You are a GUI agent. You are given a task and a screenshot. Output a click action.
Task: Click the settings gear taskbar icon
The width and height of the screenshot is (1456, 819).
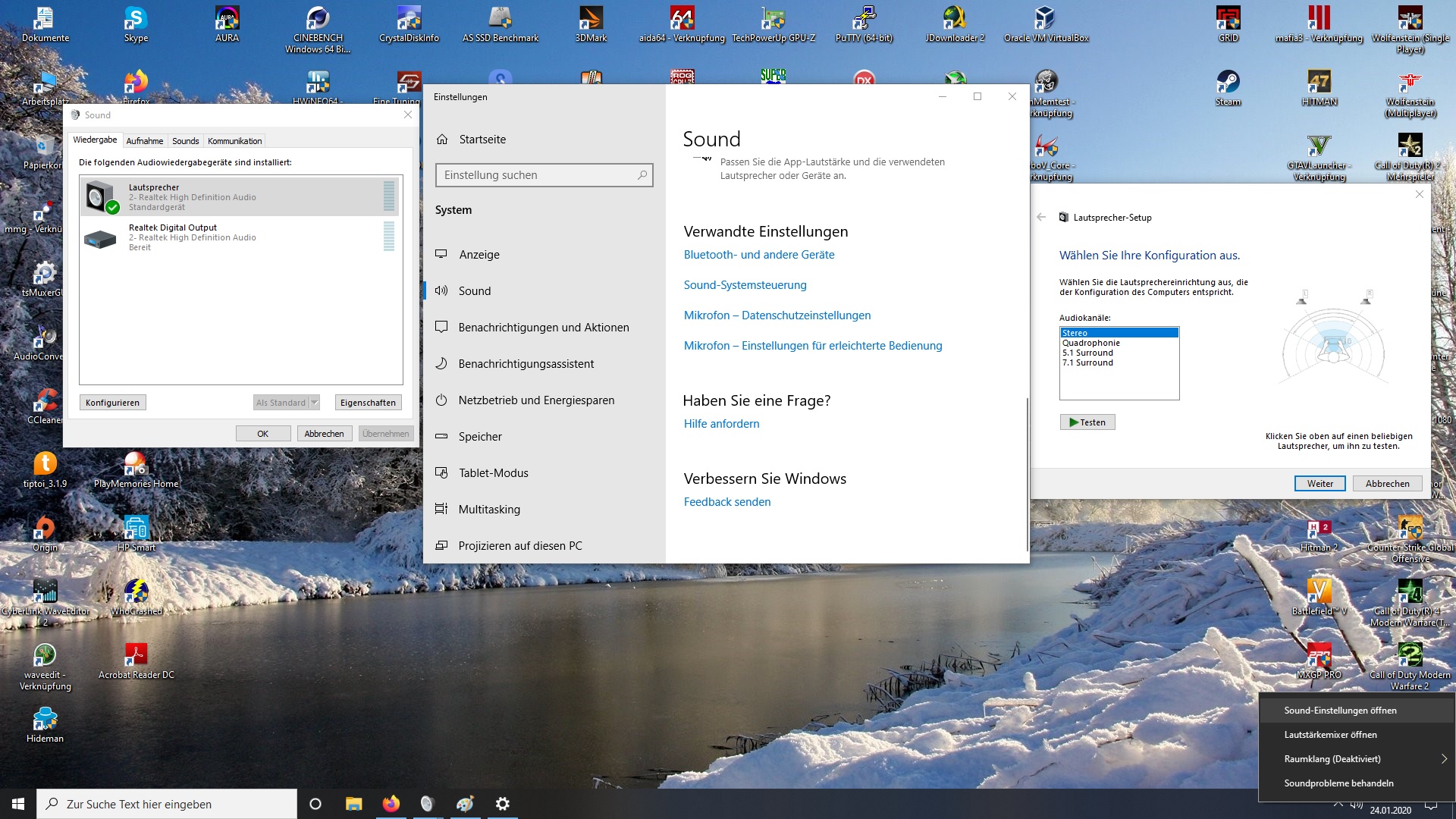click(x=502, y=804)
